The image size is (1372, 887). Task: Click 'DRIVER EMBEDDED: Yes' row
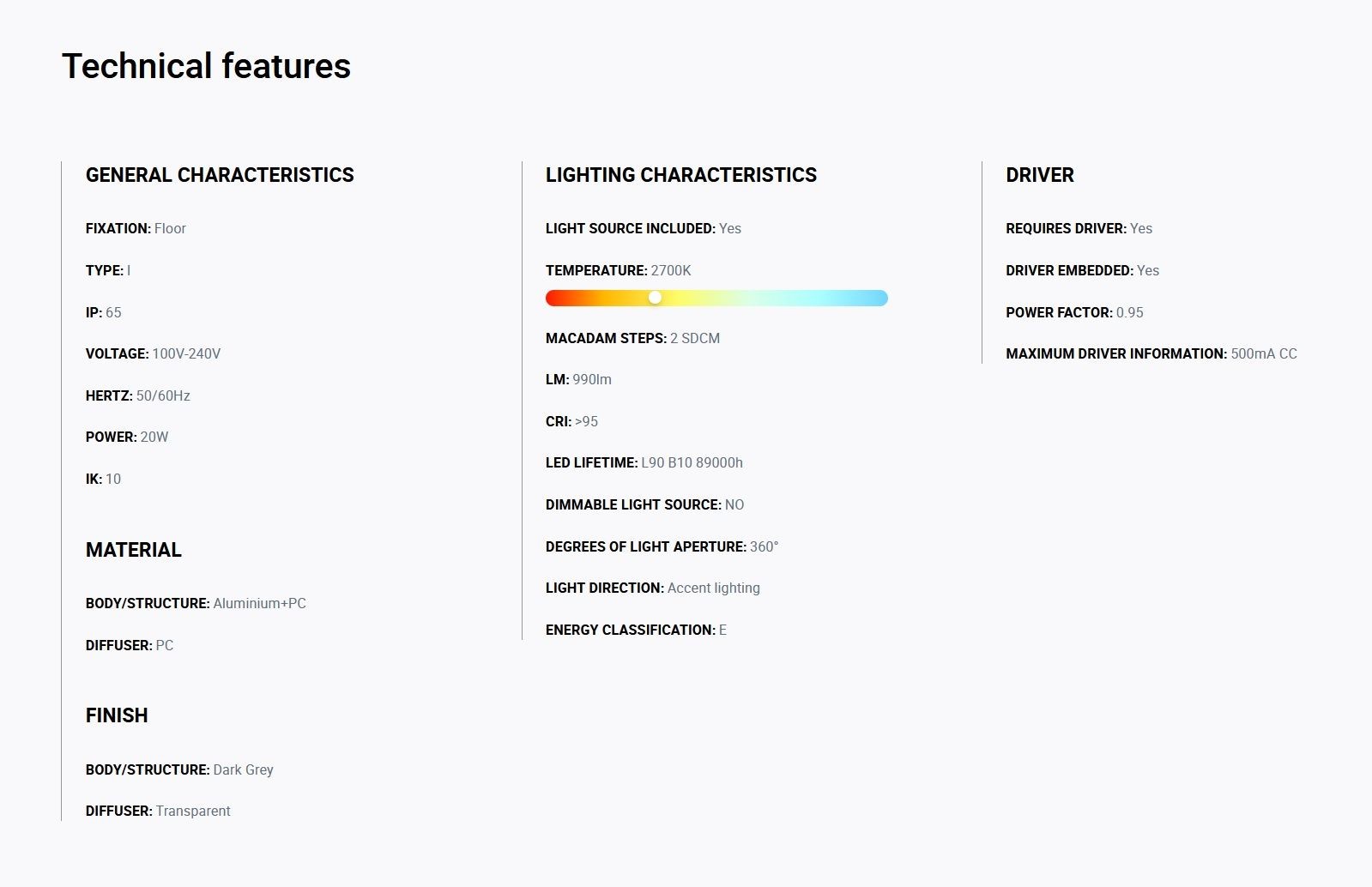pyautogui.click(x=1082, y=270)
